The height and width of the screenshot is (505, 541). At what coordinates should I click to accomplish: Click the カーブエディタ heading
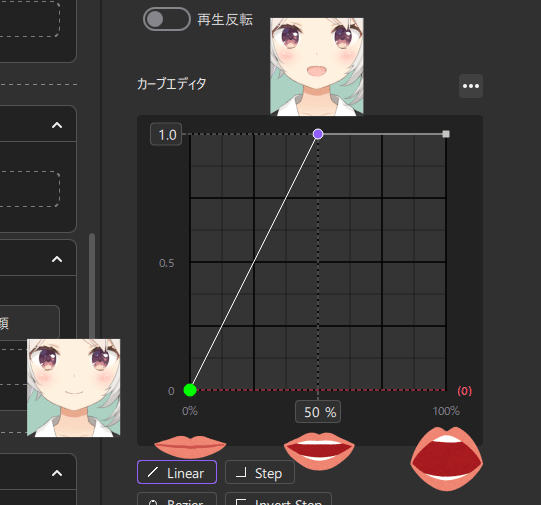171,84
